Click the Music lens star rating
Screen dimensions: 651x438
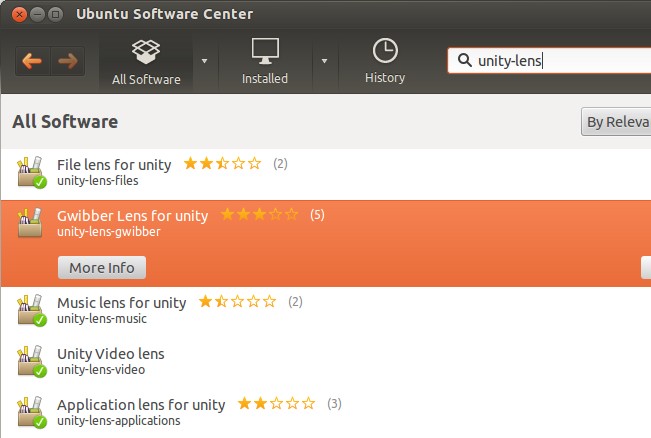pyautogui.click(x=237, y=301)
